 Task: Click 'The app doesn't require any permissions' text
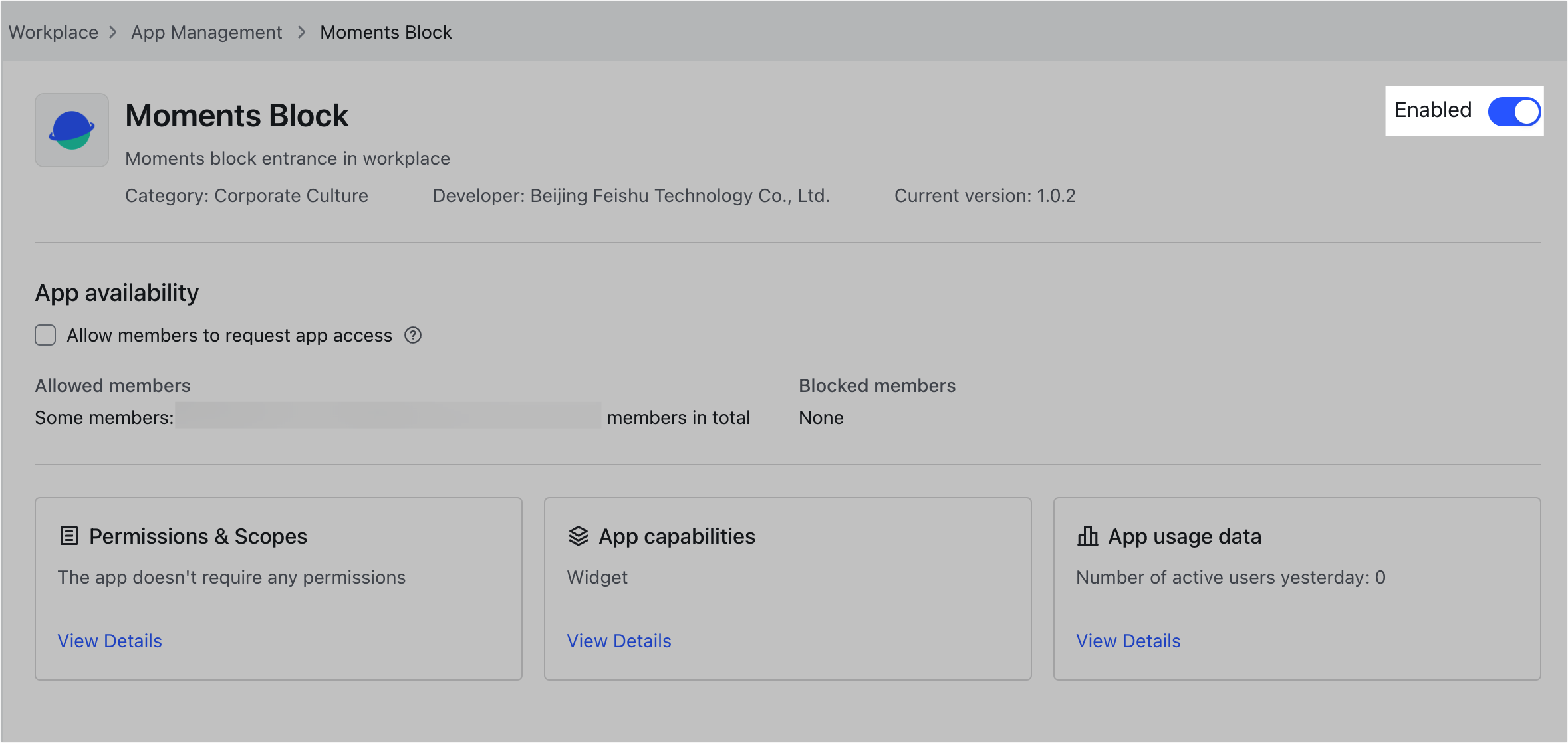[x=231, y=577]
